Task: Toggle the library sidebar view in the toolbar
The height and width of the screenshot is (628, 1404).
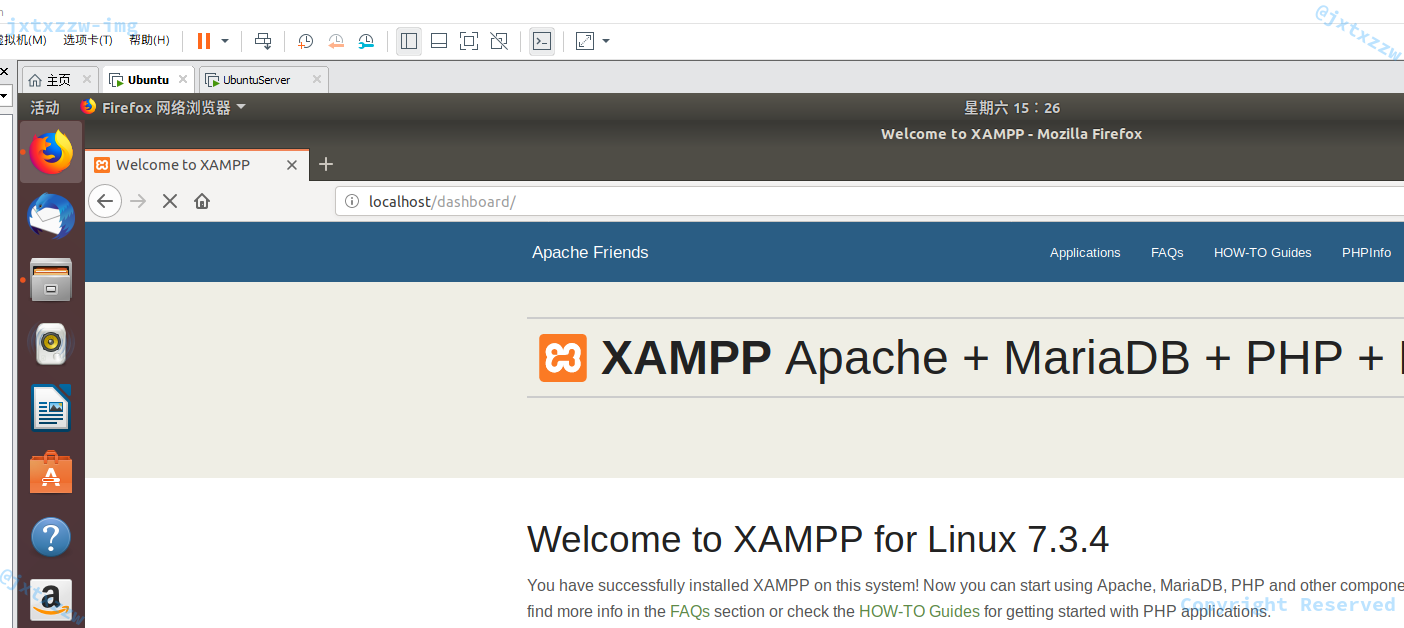Action: point(409,41)
